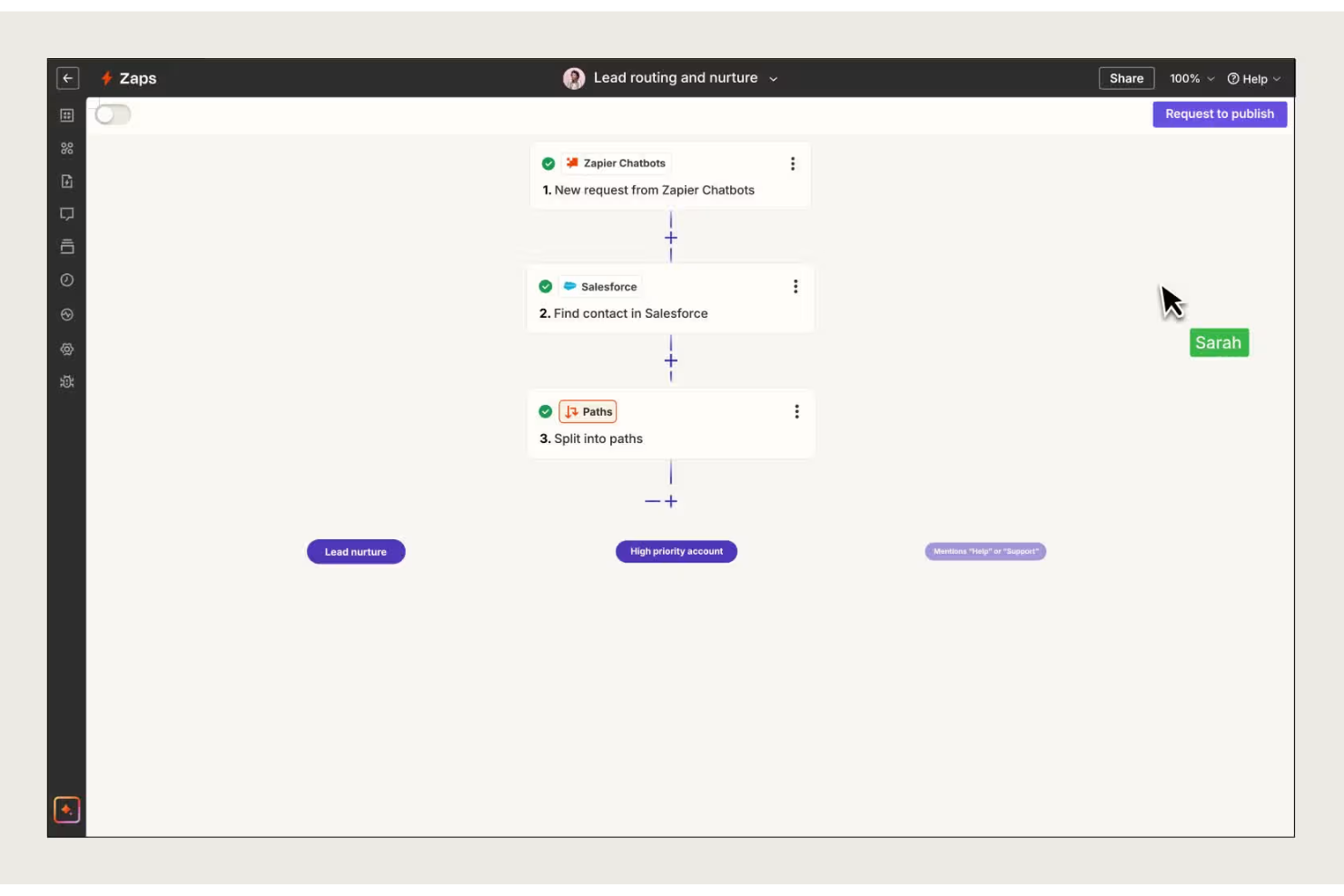Open the options menu on the Salesforce step
The image size is (1344, 896).
(796, 286)
